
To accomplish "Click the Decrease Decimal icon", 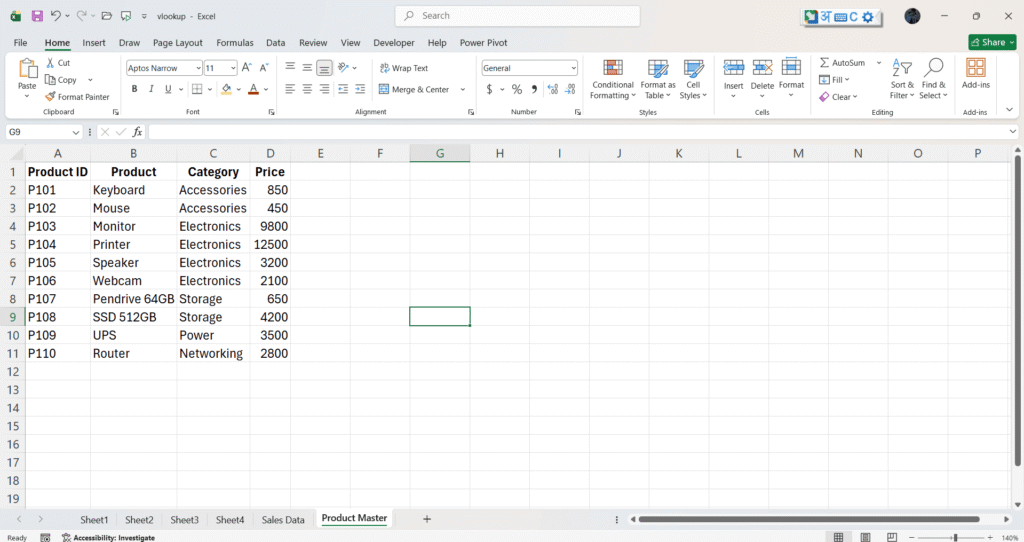I will pyautogui.click(x=570, y=89).
